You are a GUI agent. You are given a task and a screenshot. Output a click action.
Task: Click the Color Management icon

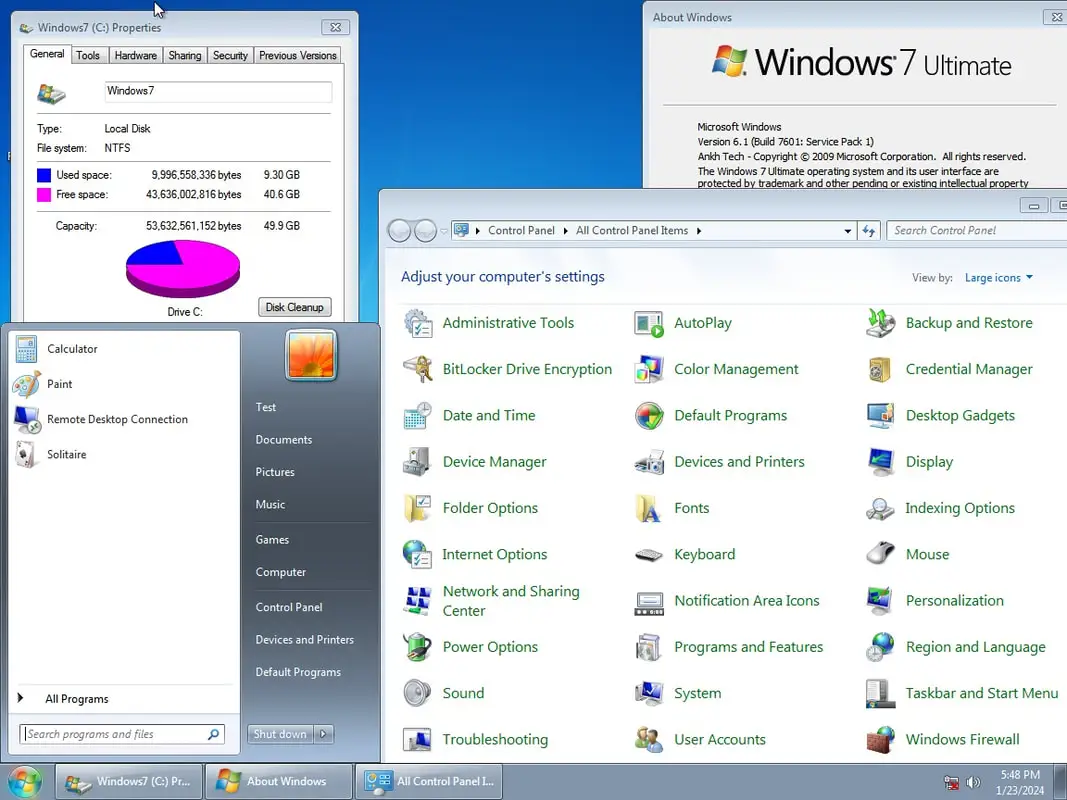tap(649, 369)
